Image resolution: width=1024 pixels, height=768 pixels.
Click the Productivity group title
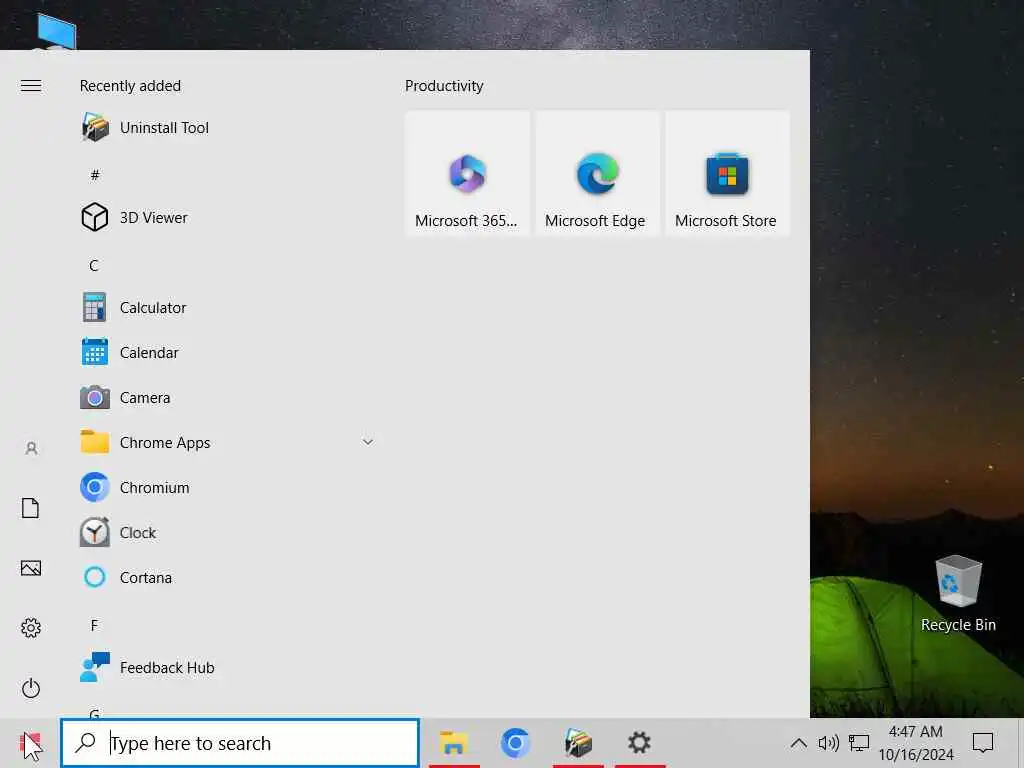444,86
